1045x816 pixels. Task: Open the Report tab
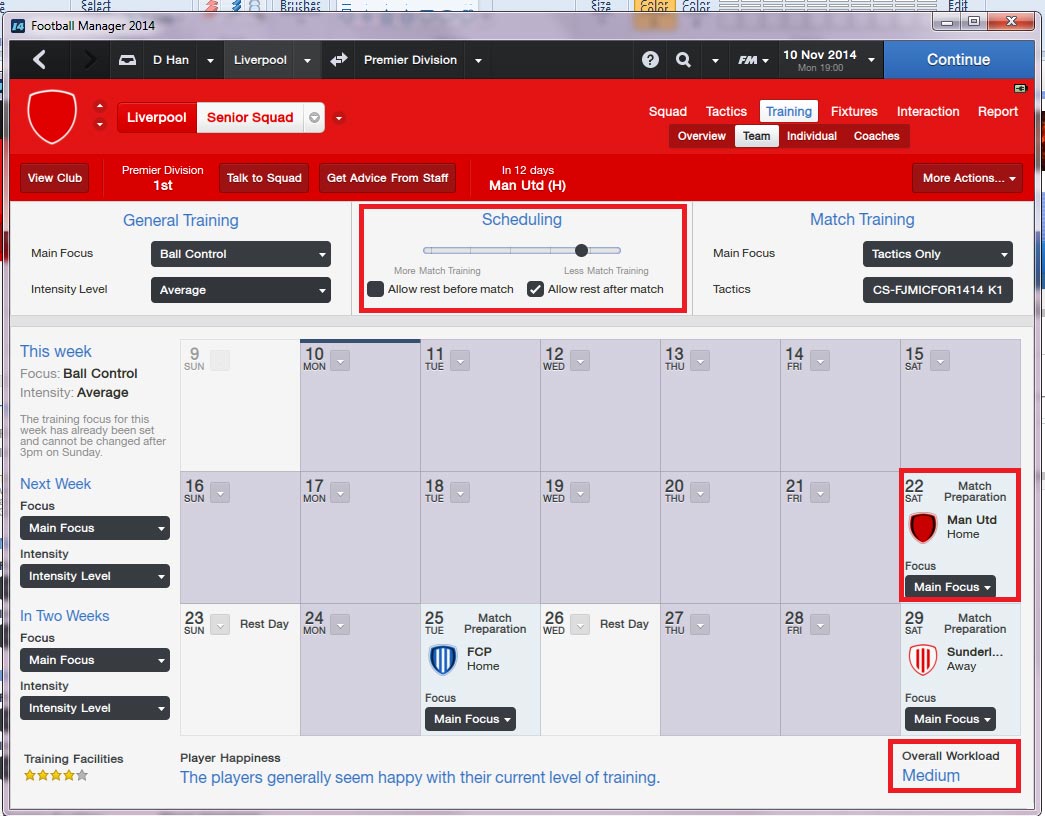click(x=998, y=111)
